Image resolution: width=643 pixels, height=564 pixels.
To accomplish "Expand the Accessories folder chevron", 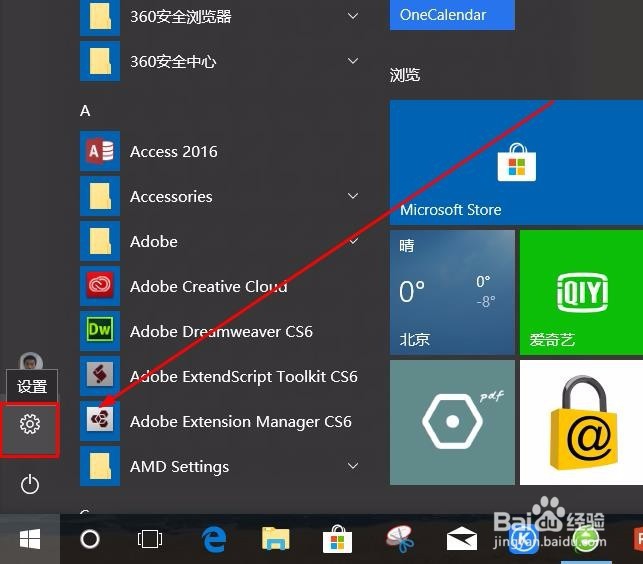I will [353, 196].
